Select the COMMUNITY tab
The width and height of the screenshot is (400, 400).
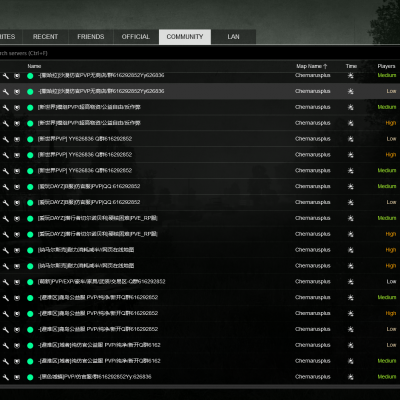tap(185, 37)
